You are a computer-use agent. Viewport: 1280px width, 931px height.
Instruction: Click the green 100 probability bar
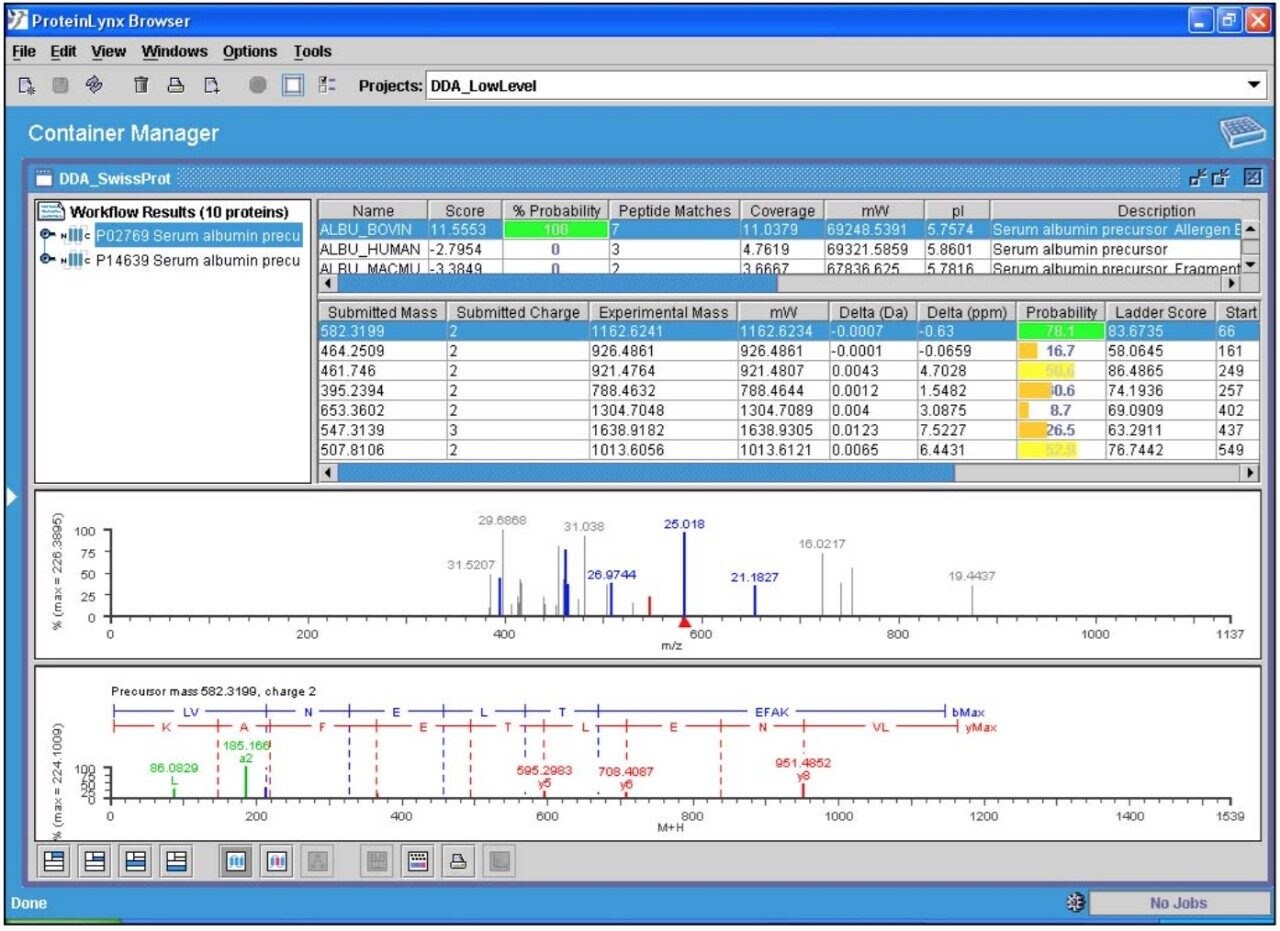coord(555,230)
